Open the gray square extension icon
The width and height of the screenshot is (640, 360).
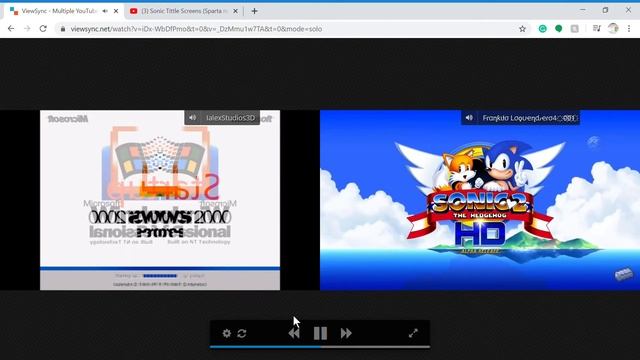pyautogui.click(x=574, y=29)
